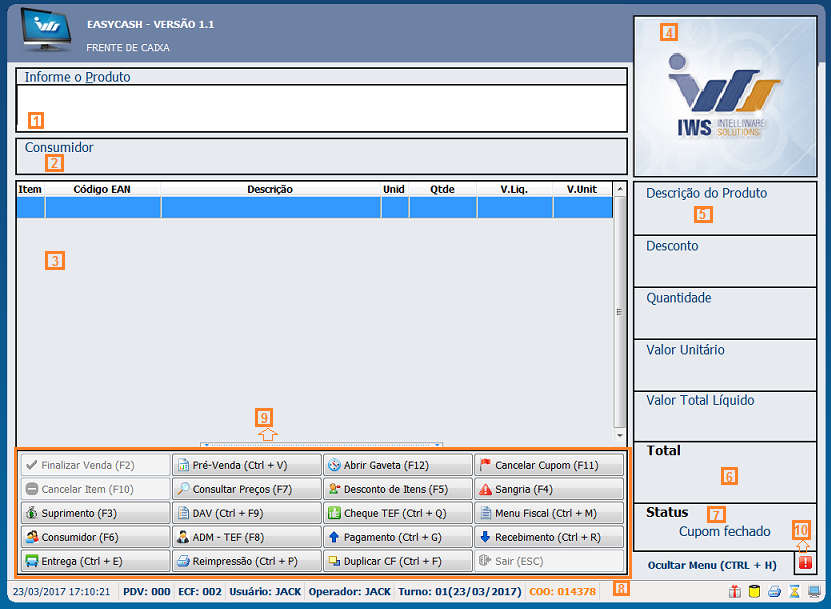Hide menu via Ocultar Menu (CTRL + H)
Image resolution: width=831 pixels, height=609 pixels.
pos(712,565)
